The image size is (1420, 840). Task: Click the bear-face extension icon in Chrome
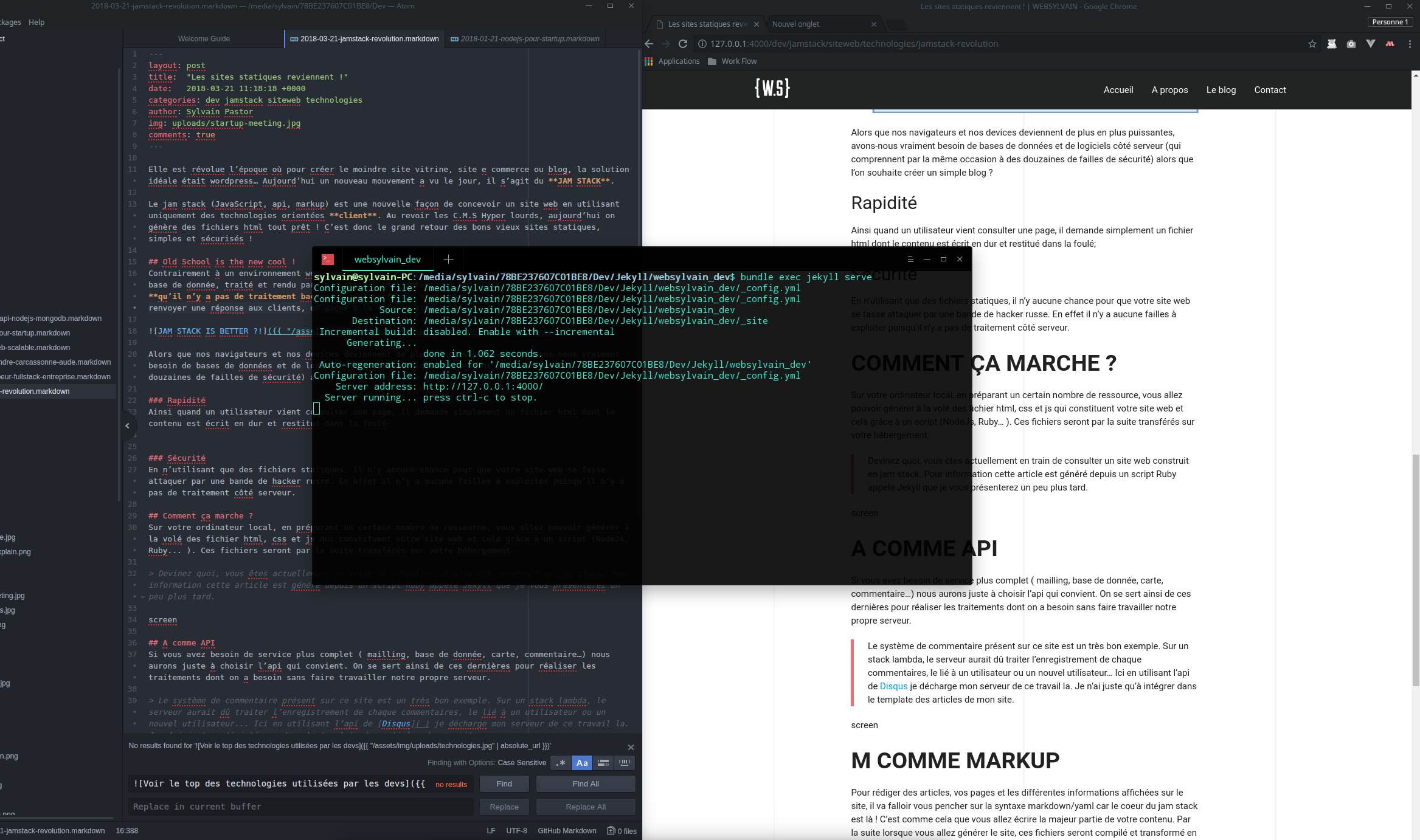coord(1332,44)
